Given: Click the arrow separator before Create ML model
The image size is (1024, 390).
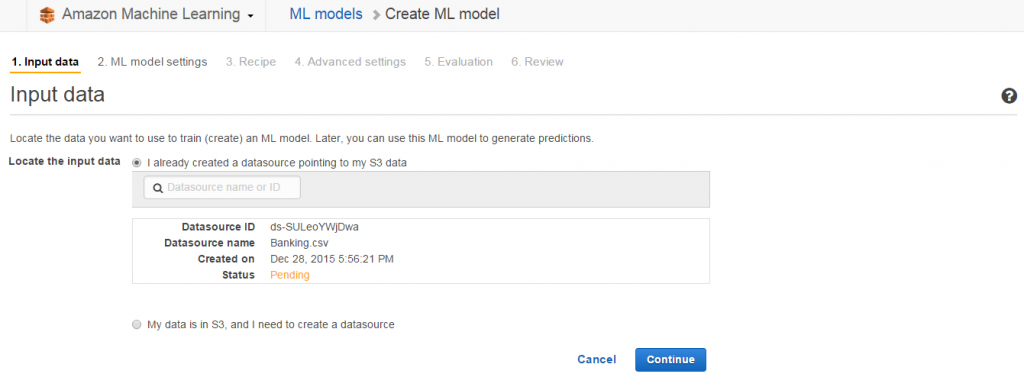Looking at the screenshot, I should point(376,15).
